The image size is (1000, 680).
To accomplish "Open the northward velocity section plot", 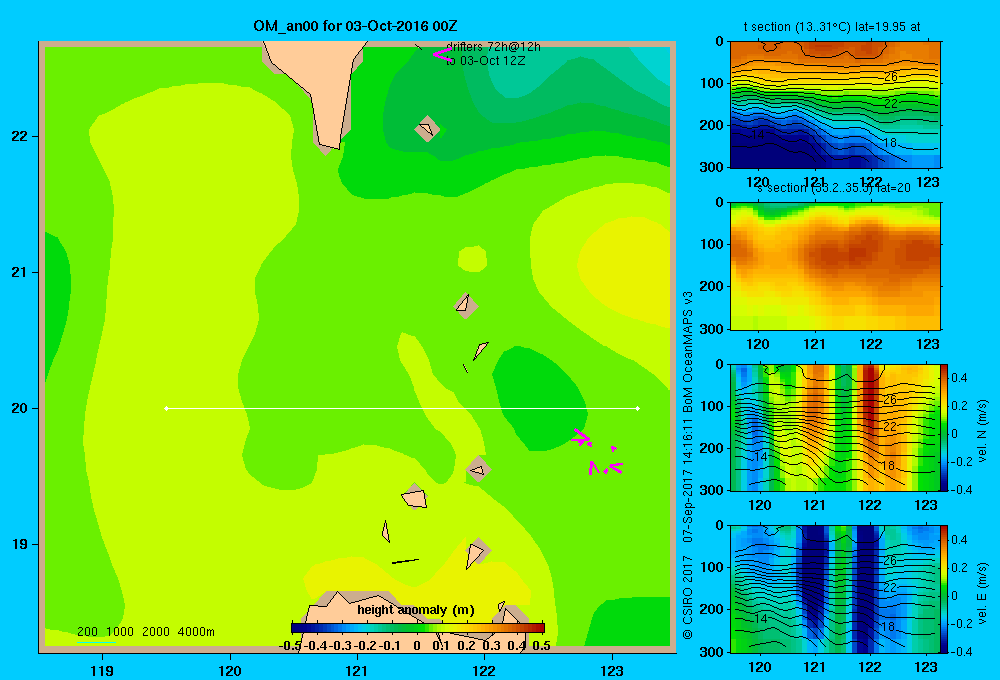I will click(x=835, y=427).
